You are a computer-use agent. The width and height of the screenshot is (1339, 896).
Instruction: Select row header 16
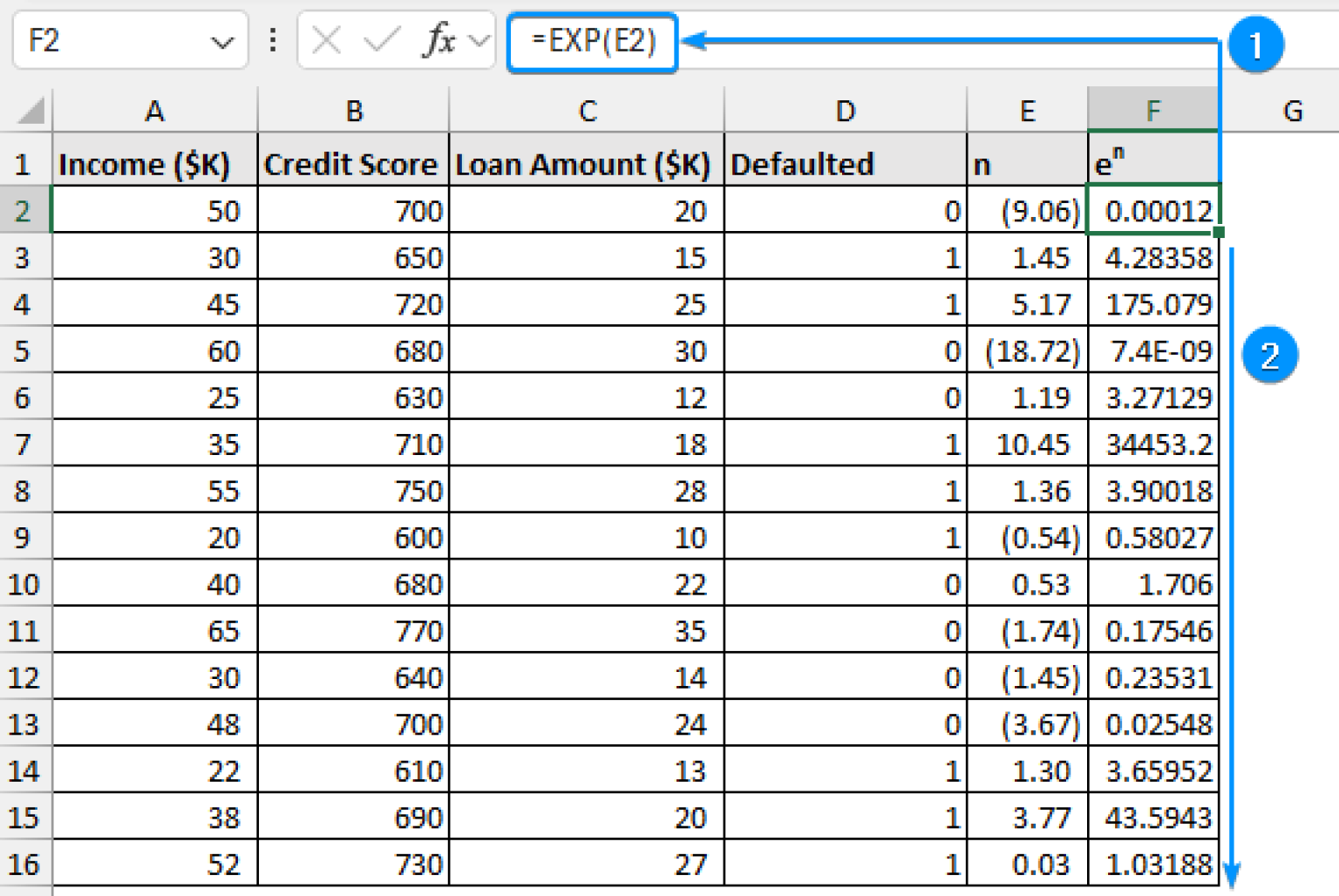26,865
